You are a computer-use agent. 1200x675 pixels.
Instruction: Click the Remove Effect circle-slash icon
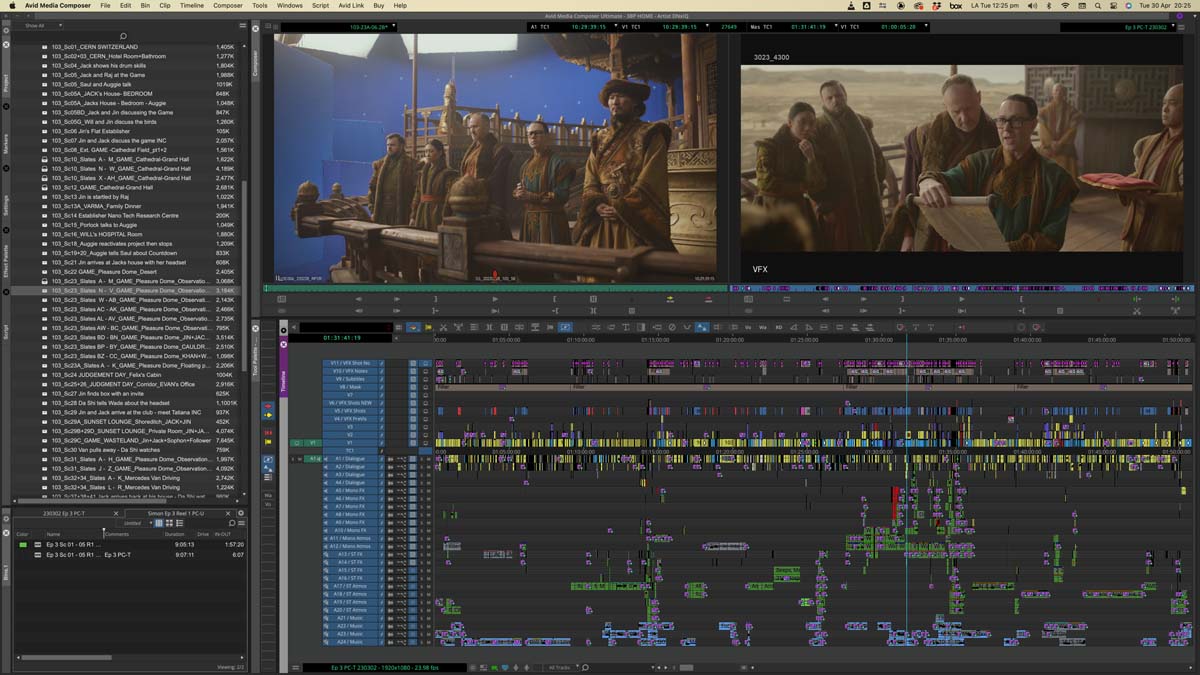[x=672, y=327]
